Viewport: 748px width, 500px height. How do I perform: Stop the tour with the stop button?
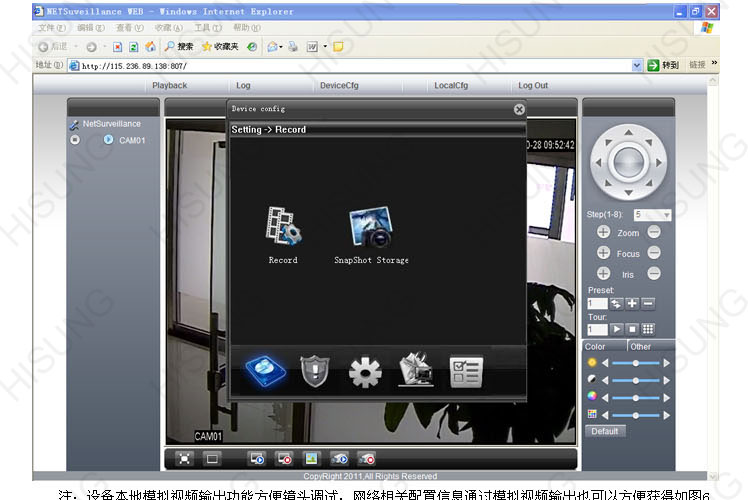click(x=632, y=329)
